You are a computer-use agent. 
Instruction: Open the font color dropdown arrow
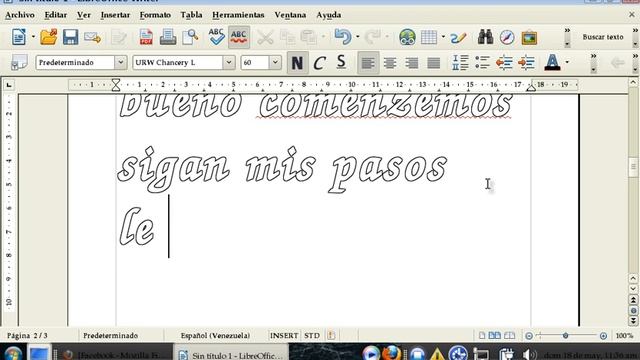point(567,62)
